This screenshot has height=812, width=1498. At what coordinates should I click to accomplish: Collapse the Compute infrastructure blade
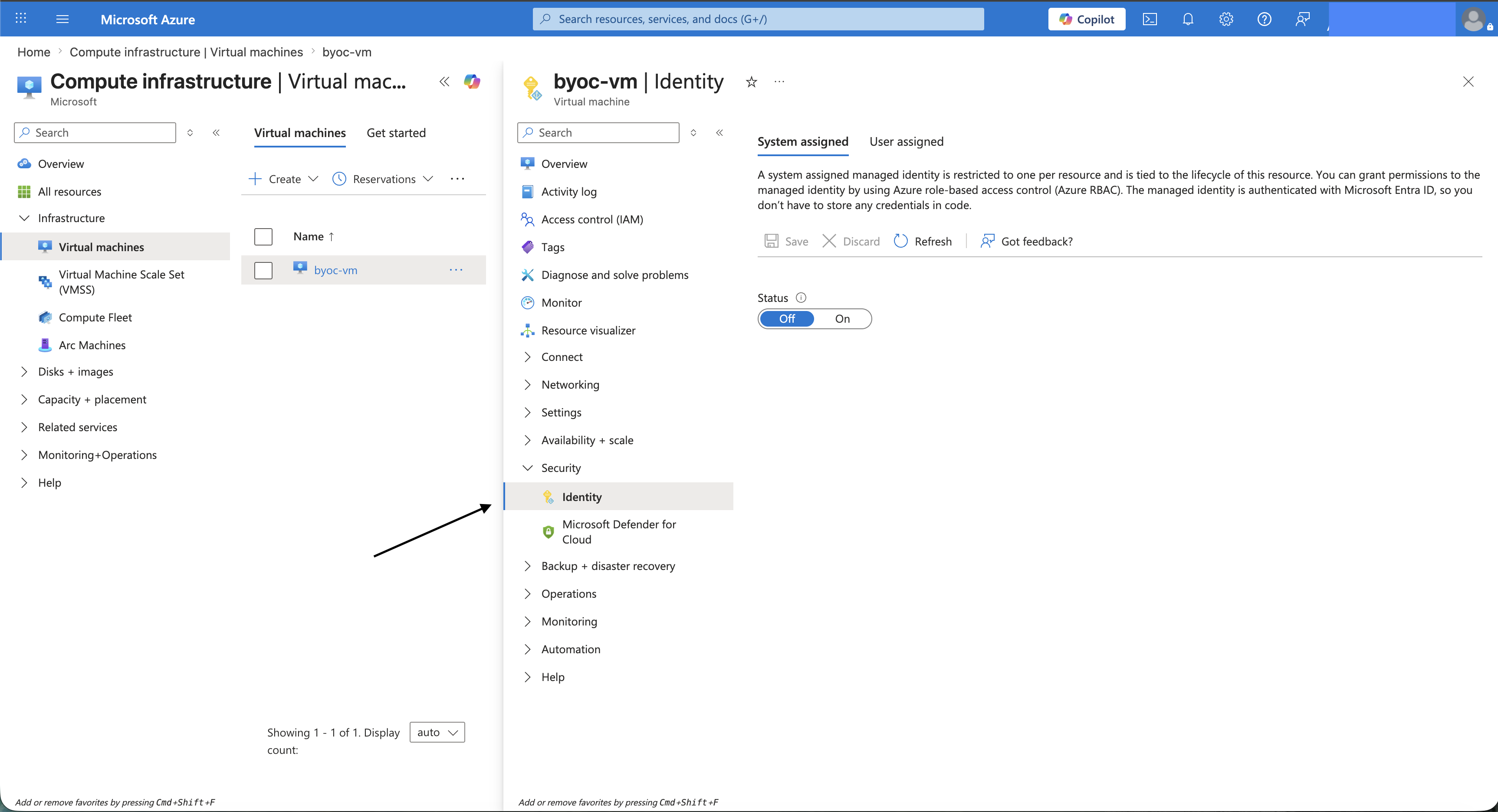point(444,82)
